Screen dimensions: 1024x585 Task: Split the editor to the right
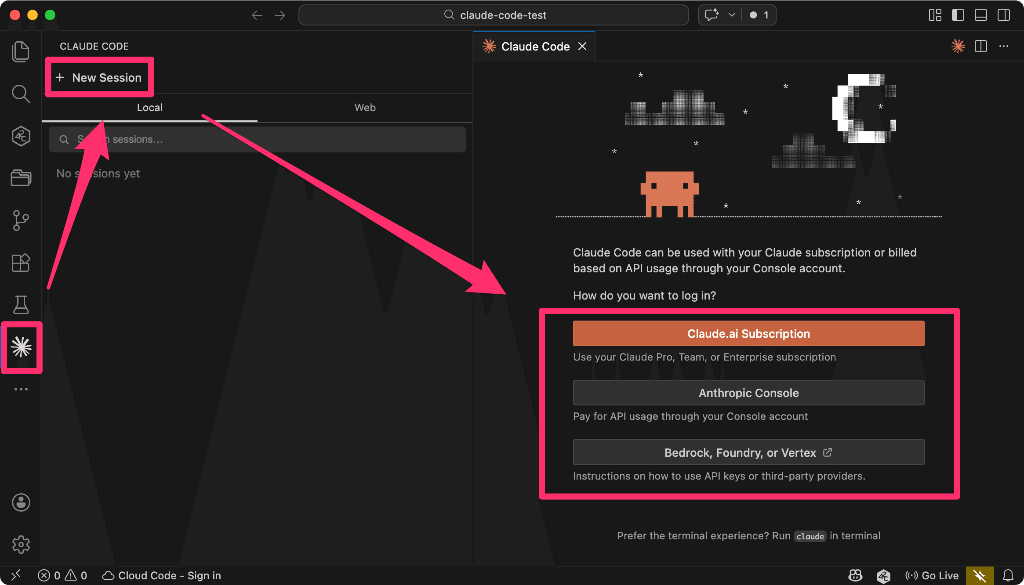point(980,46)
